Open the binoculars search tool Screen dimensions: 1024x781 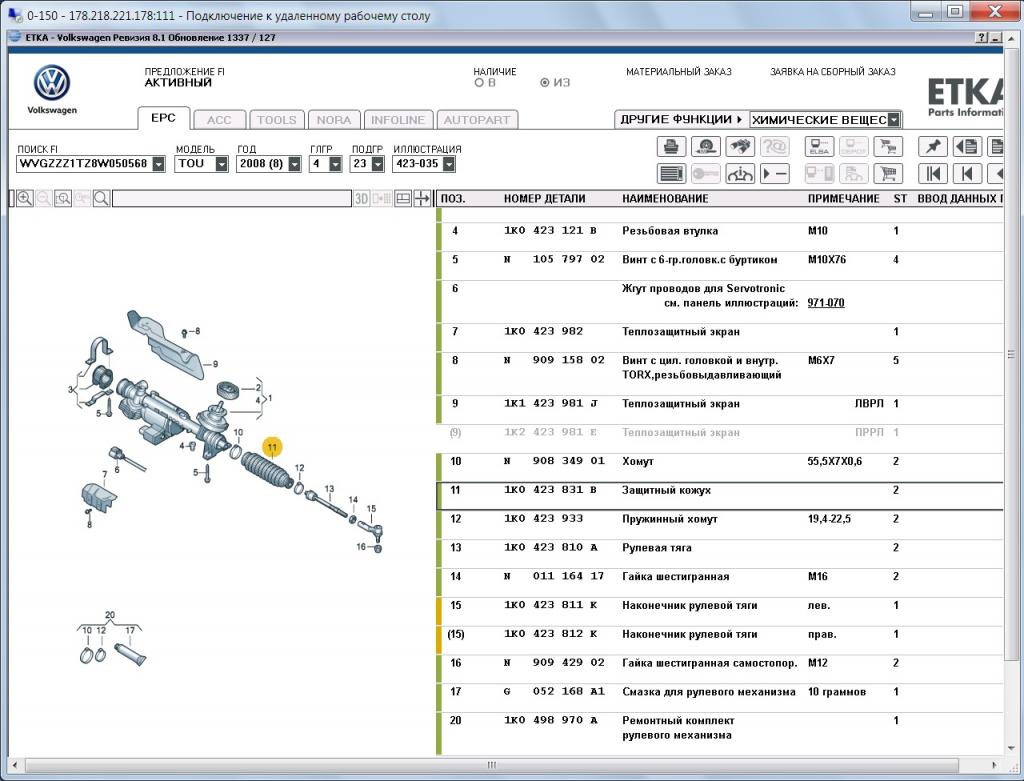[x=739, y=146]
